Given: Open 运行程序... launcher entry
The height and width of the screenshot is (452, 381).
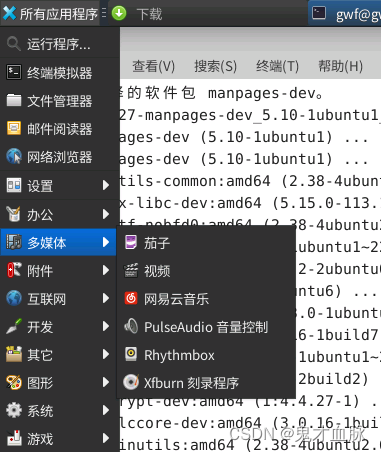Looking at the screenshot, I should click(59, 44).
